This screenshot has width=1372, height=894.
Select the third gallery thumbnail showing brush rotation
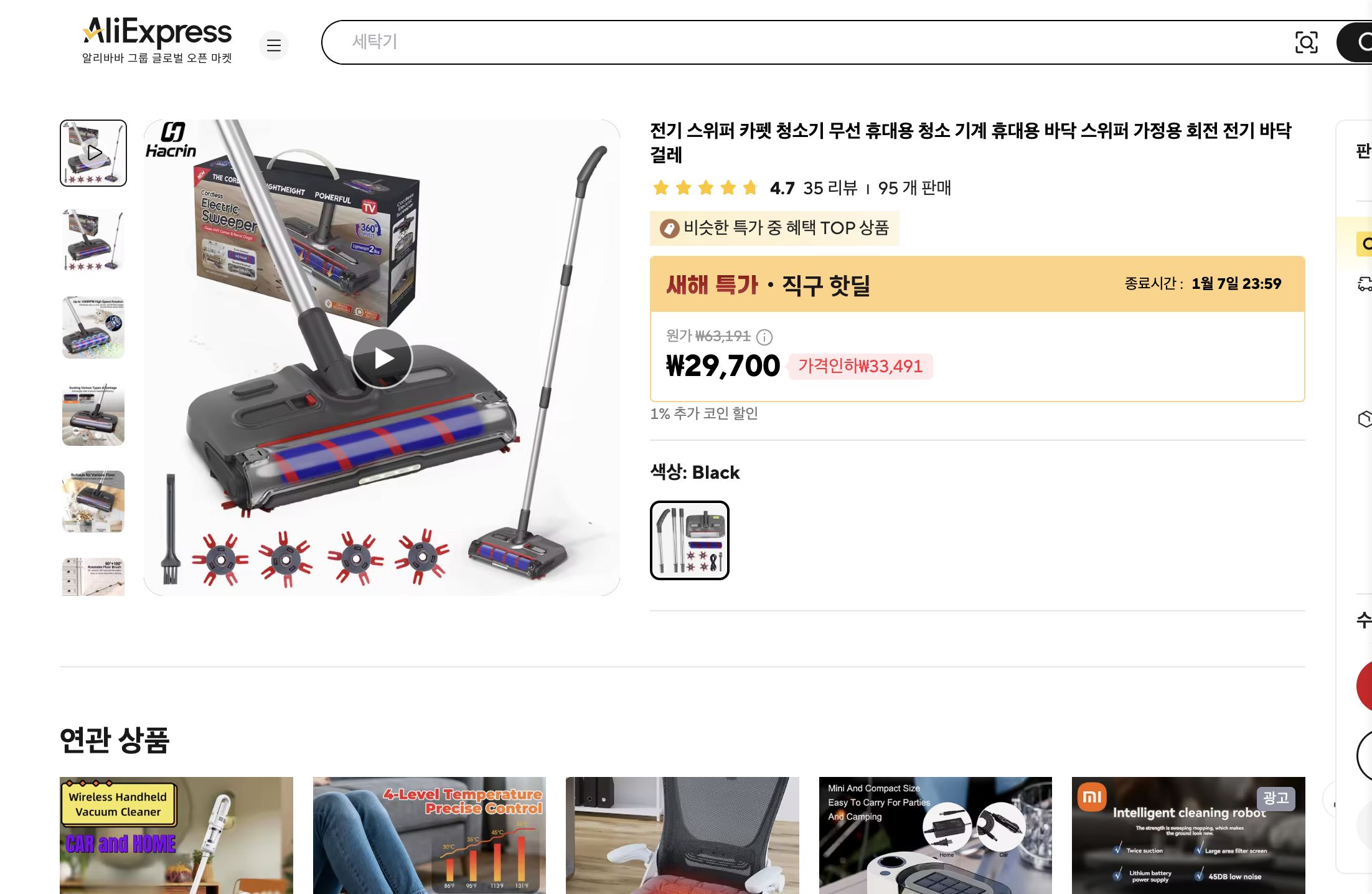pos(93,328)
